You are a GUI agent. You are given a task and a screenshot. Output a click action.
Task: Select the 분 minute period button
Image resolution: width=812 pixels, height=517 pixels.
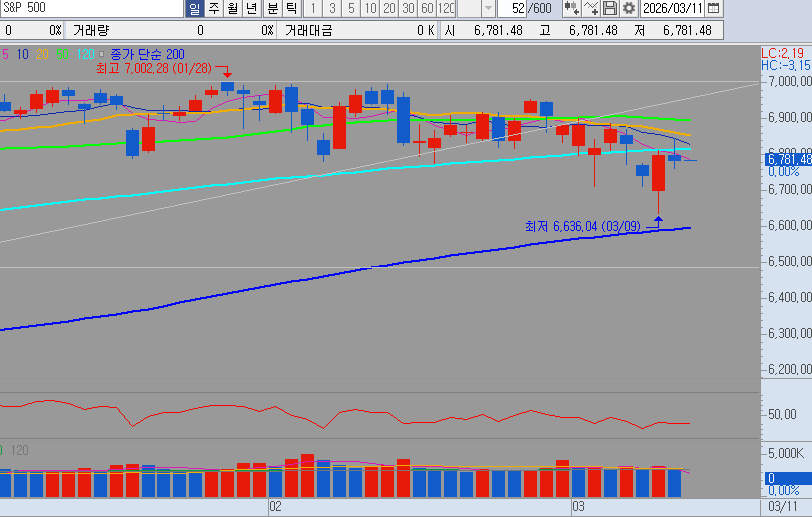pos(272,8)
